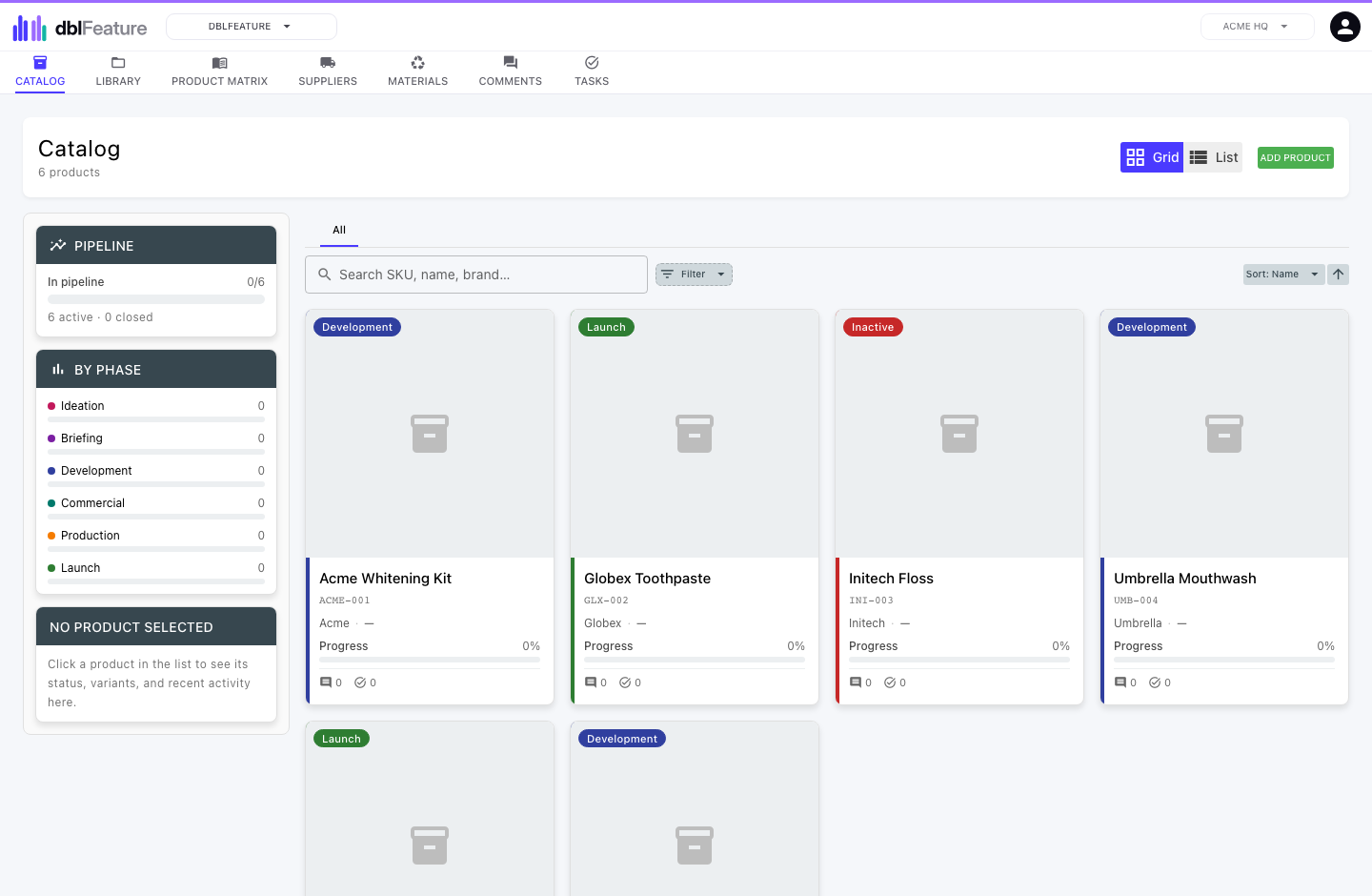The image size is (1372, 896).
Task: Open the user account avatar menu
Action: tap(1344, 27)
